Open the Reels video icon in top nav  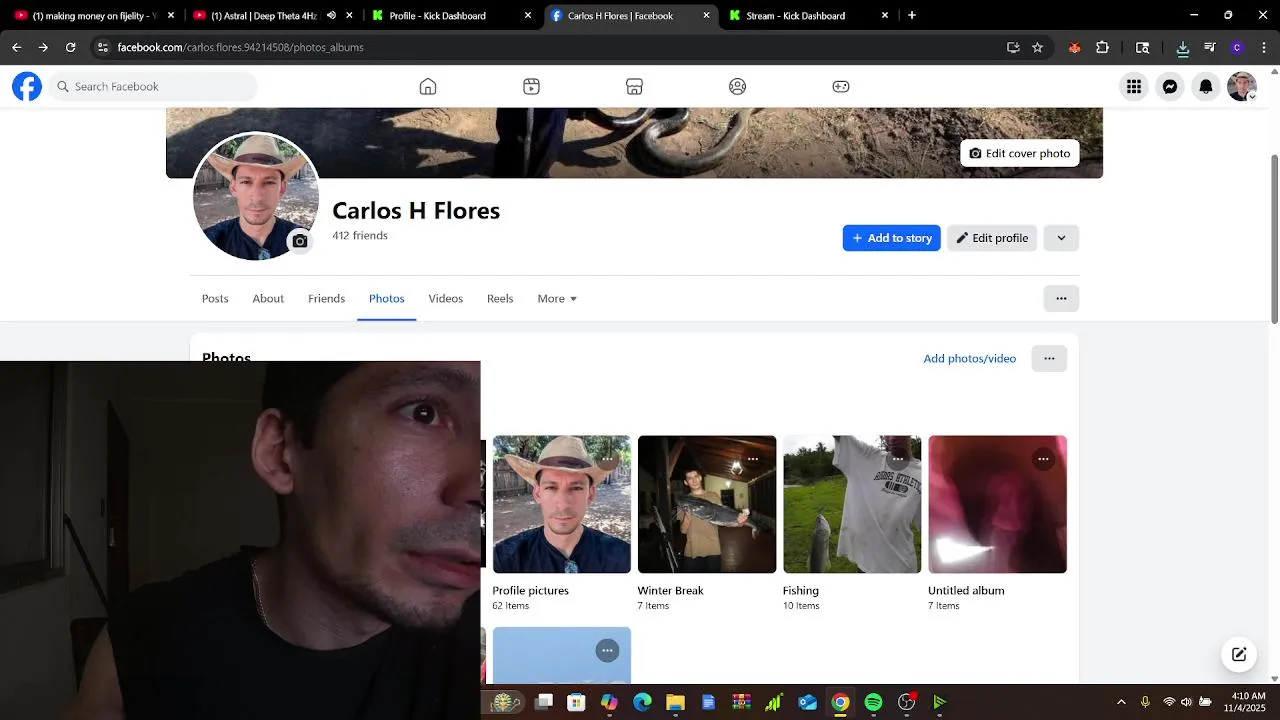(x=531, y=86)
